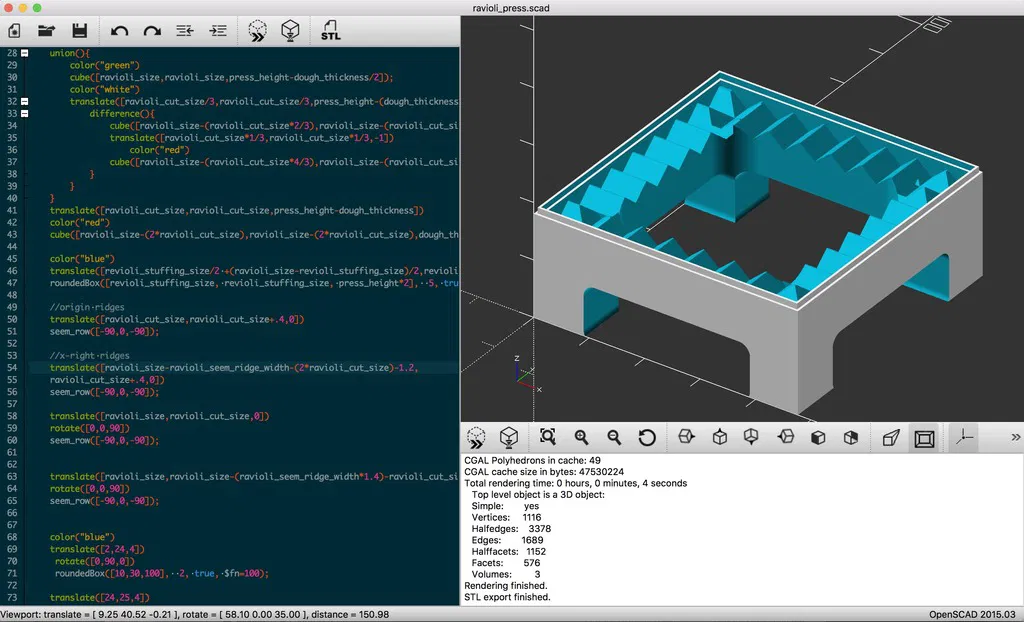This screenshot has height=622, width=1024.
Task: Reset the 3D view rotation
Action: (647, 437)
